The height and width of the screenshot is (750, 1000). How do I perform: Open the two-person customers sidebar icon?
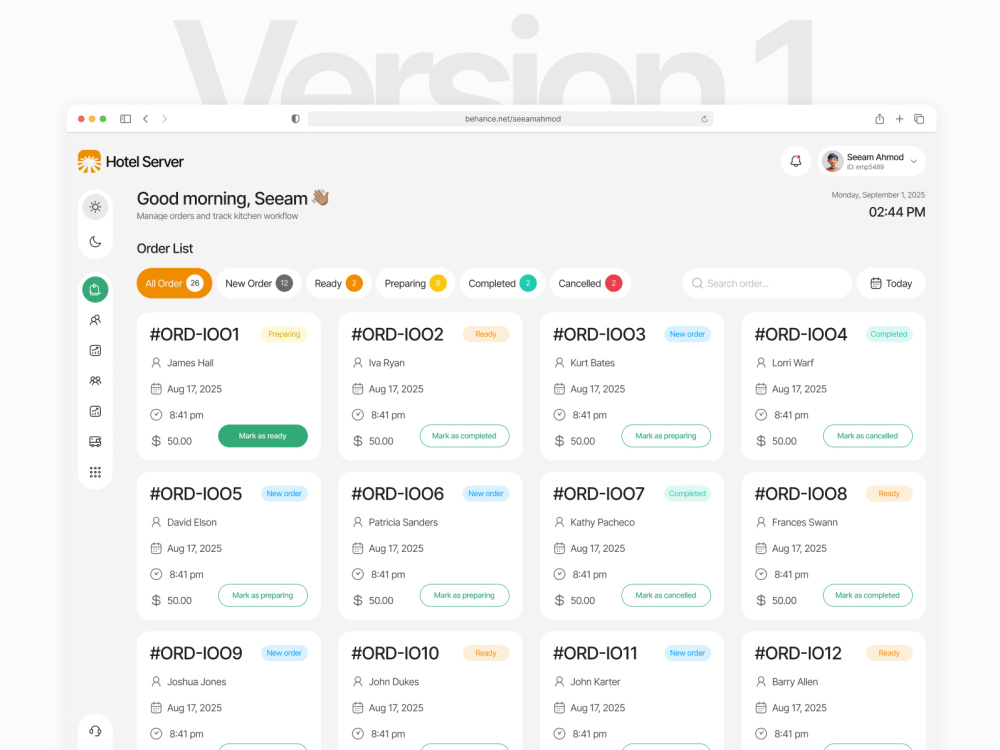click(x=95, y=320)
